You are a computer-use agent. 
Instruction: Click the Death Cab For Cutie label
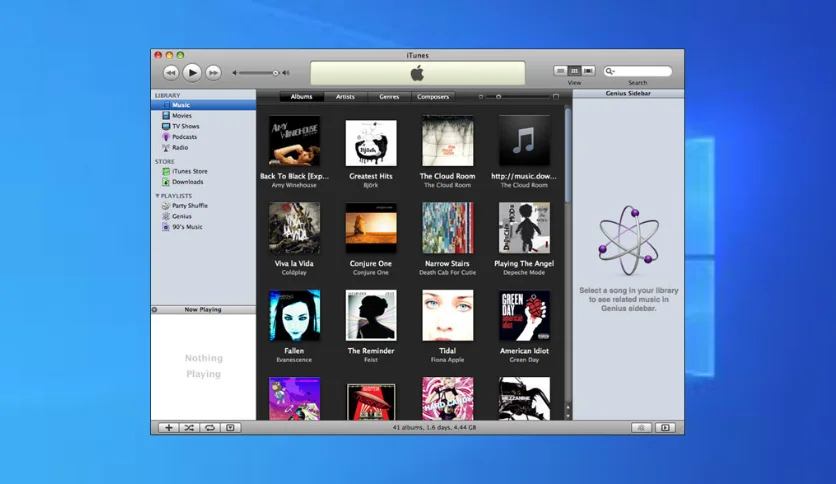[447, 273]
